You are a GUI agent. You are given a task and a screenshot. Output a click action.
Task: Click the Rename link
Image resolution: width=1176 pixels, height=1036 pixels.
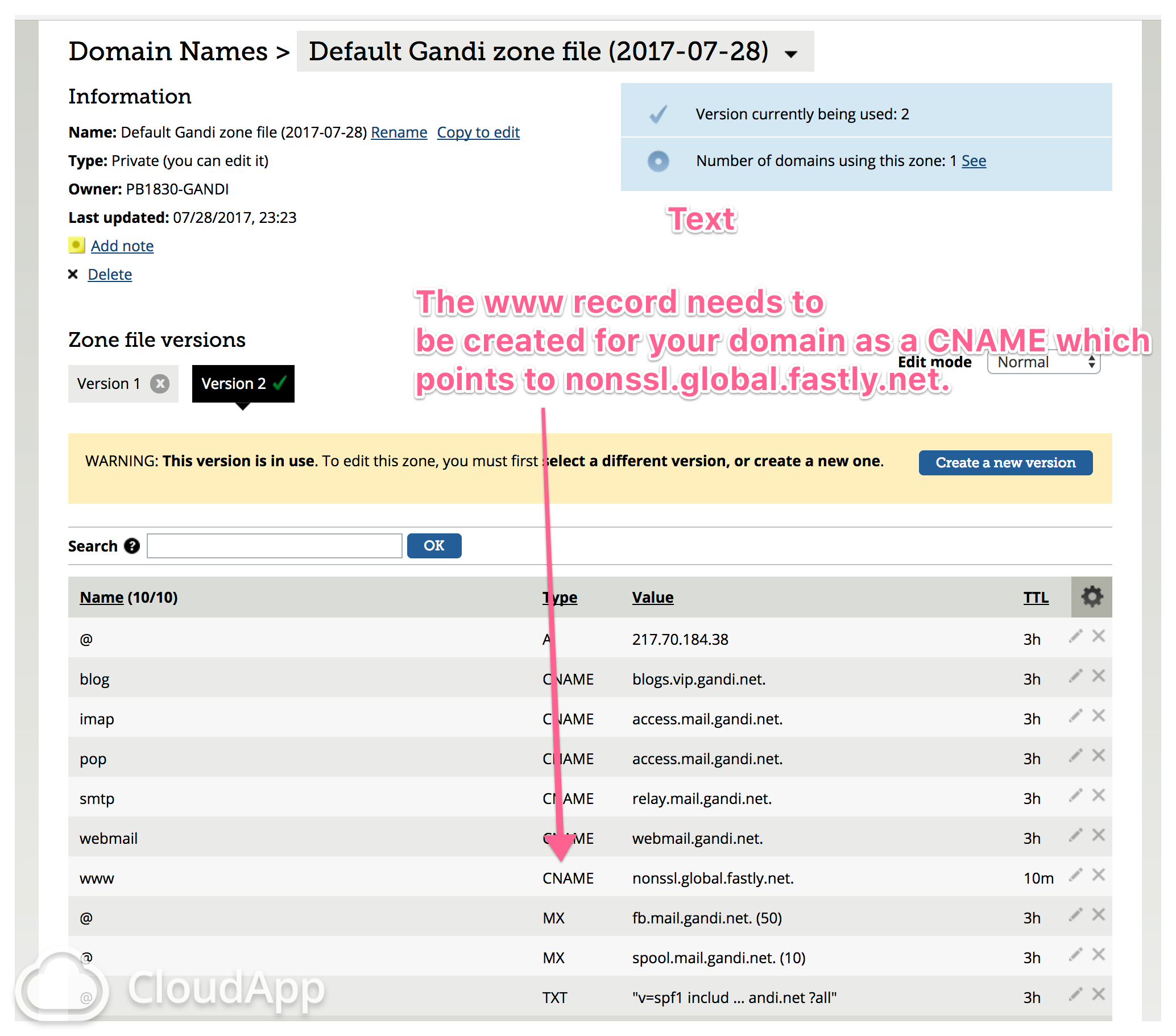(x=399, y=132)
